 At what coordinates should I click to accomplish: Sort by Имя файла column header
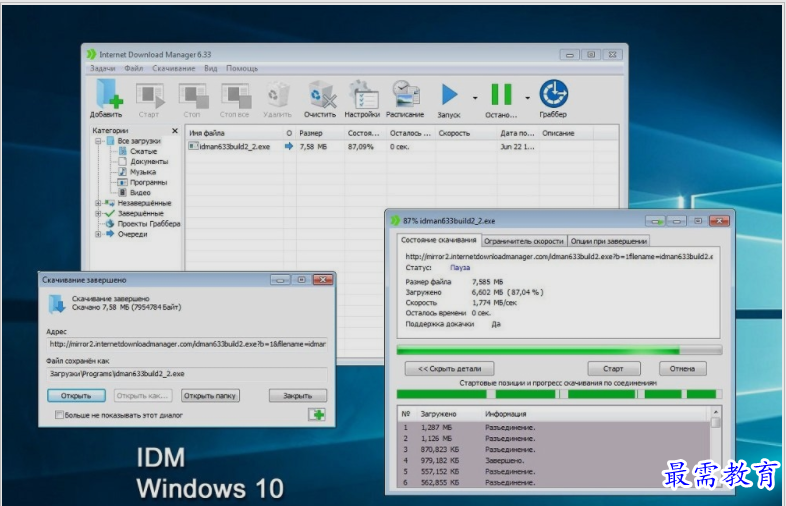click(234, 133)
